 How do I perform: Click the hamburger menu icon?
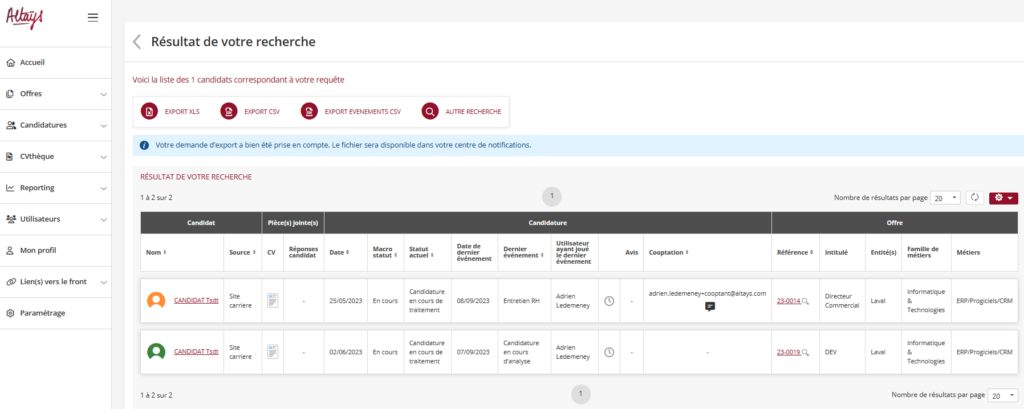click(x=93, y=17)
